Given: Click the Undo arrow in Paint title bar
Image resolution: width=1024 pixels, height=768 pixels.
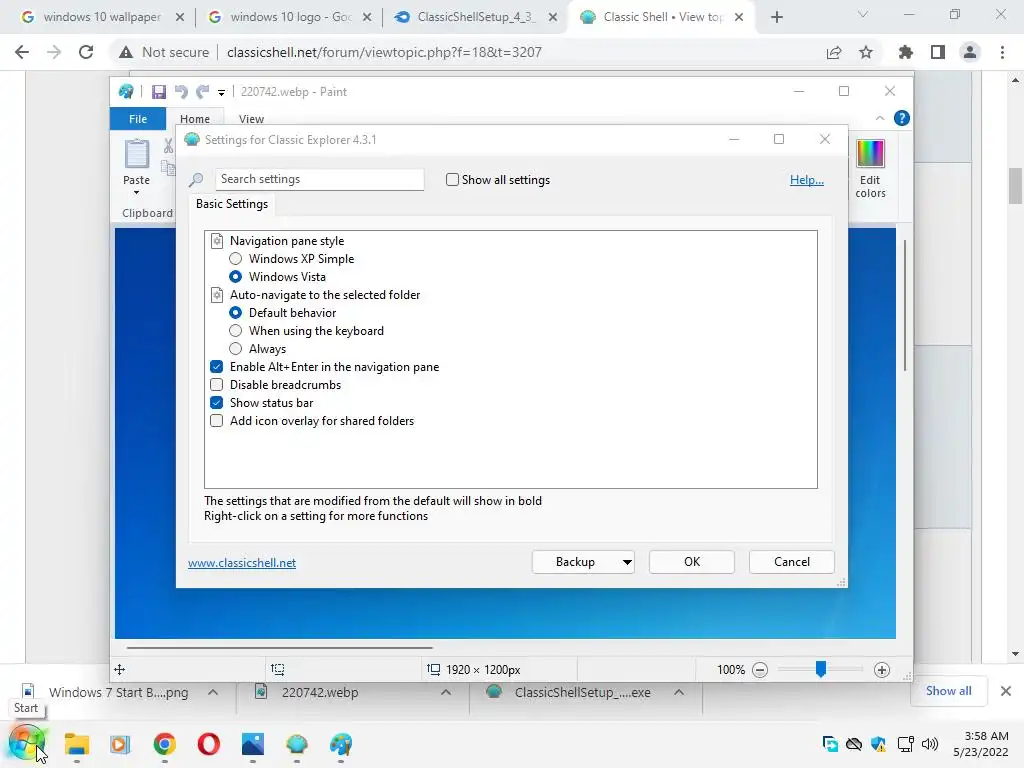Looking at the screenshot, I should pos(181,92).
